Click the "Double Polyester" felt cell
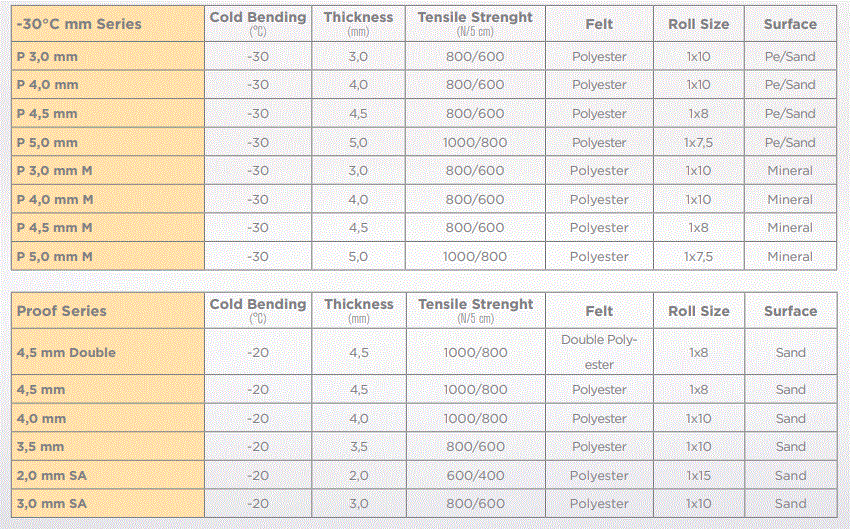The width and height of the screenshot is (850, 529). [x=599, y=352]
